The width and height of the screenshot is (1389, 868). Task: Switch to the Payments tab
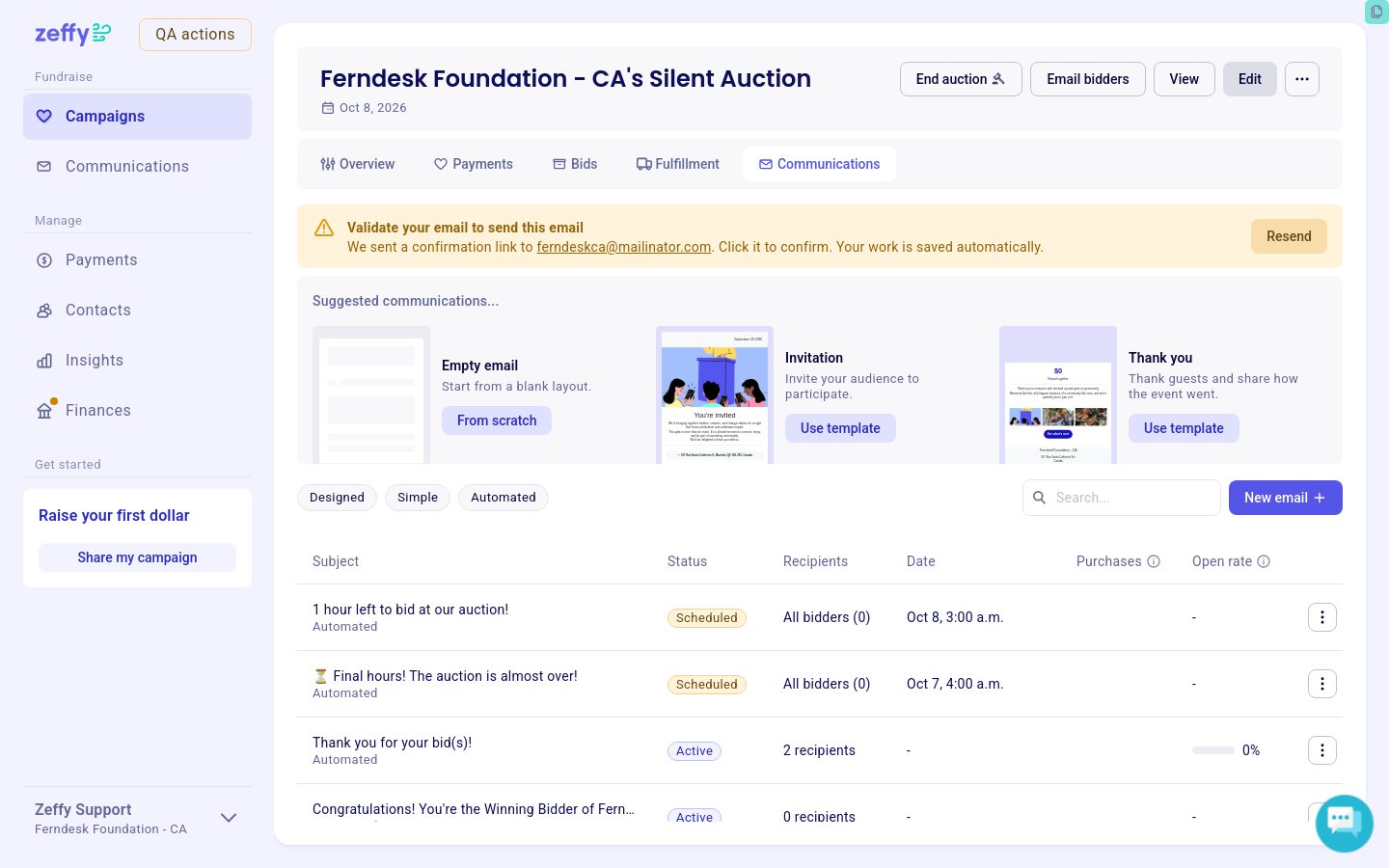474,164
